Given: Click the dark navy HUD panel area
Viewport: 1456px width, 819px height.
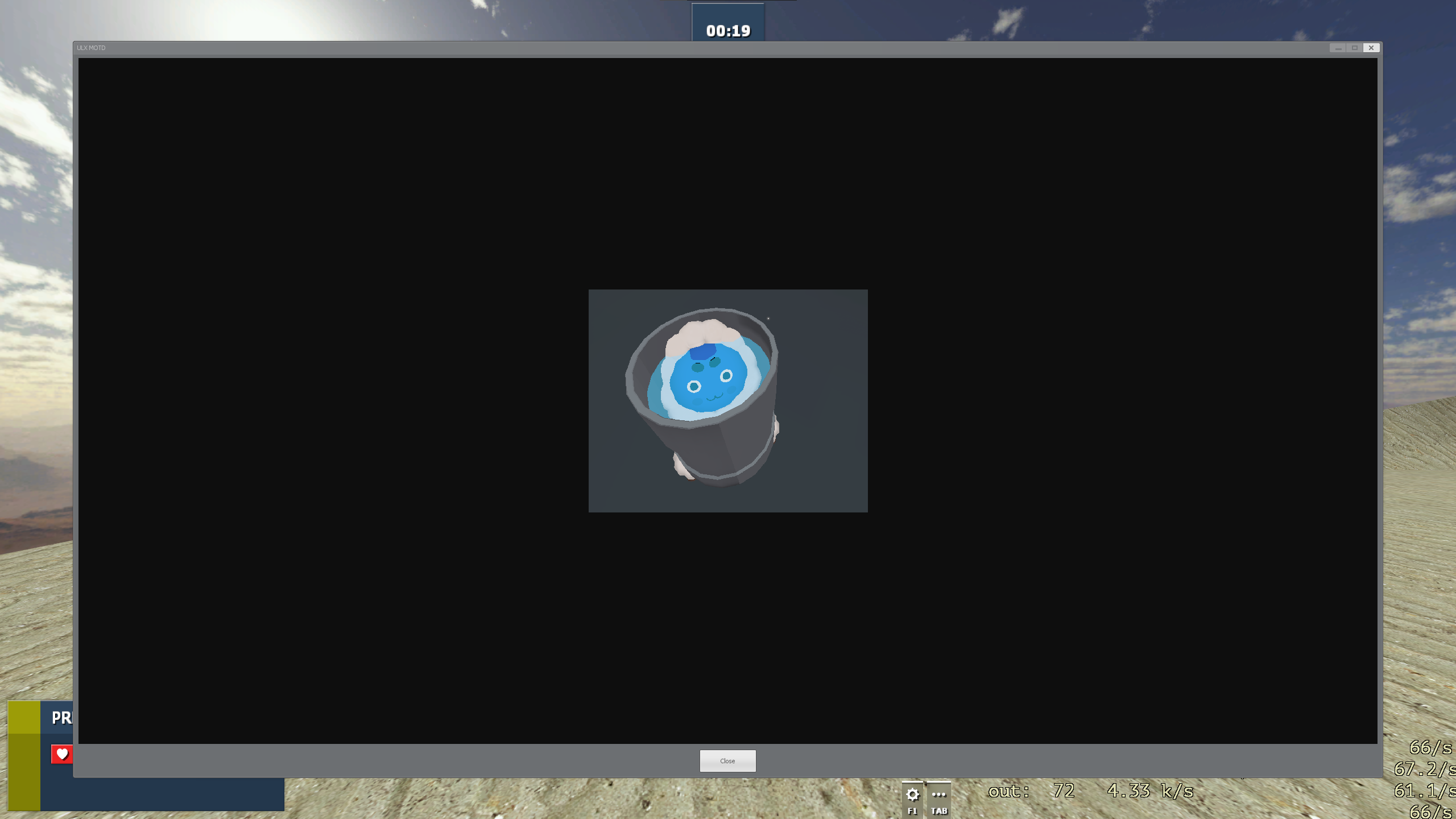Looking at the screenshot, I should pyautogui.click(x=171, y=794).
